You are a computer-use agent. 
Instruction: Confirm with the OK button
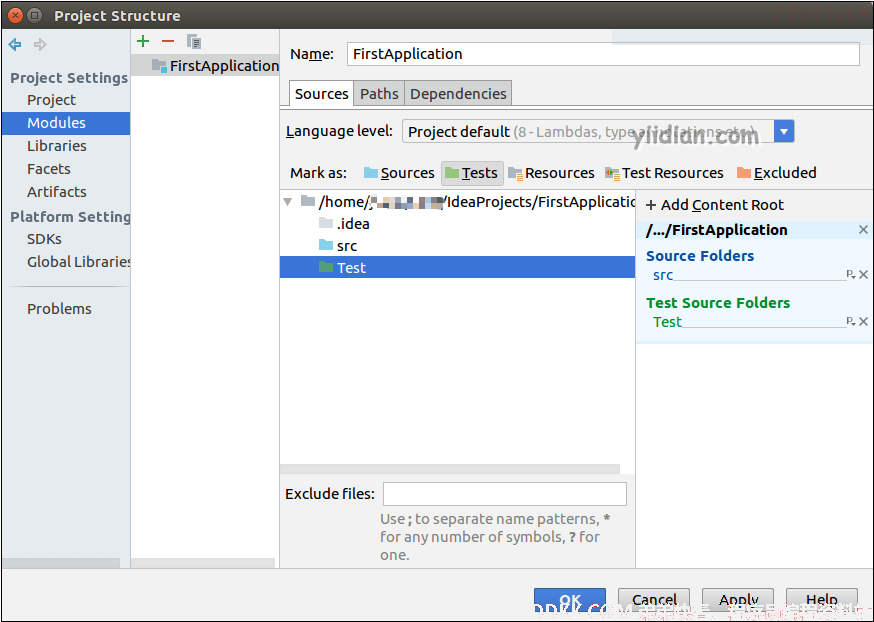(570, 601)
